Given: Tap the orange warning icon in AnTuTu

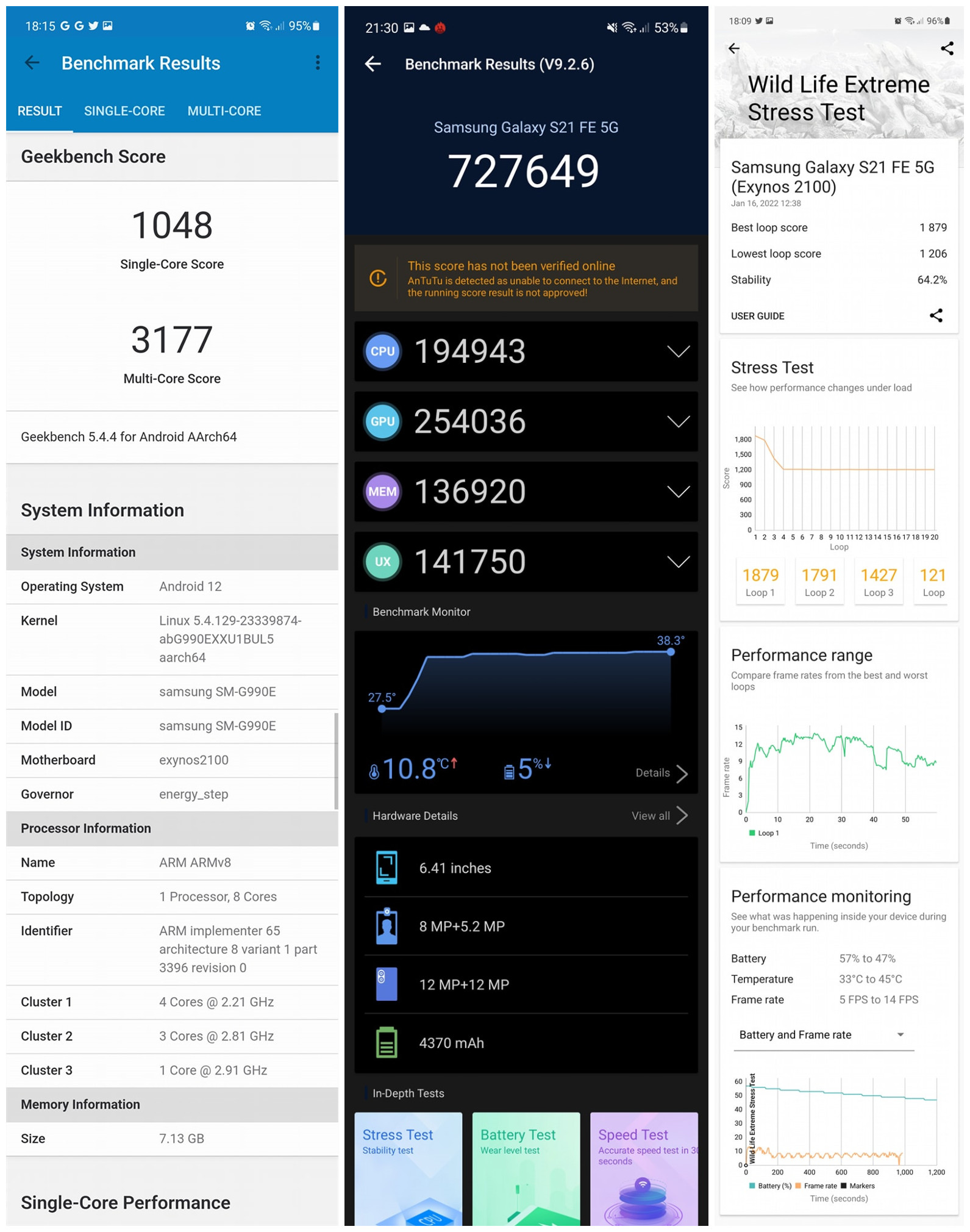Looking at the screenshot, I should [378, 278].
